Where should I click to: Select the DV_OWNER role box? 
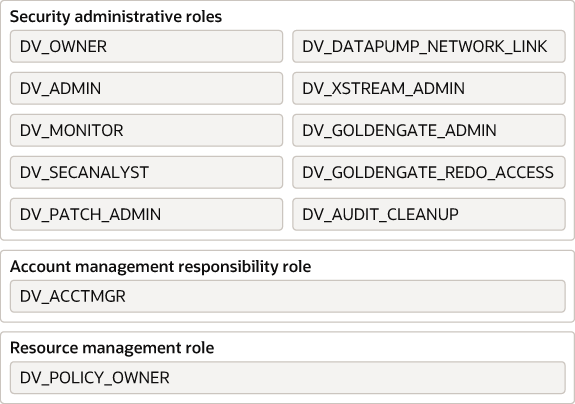(x=146, y=47)
